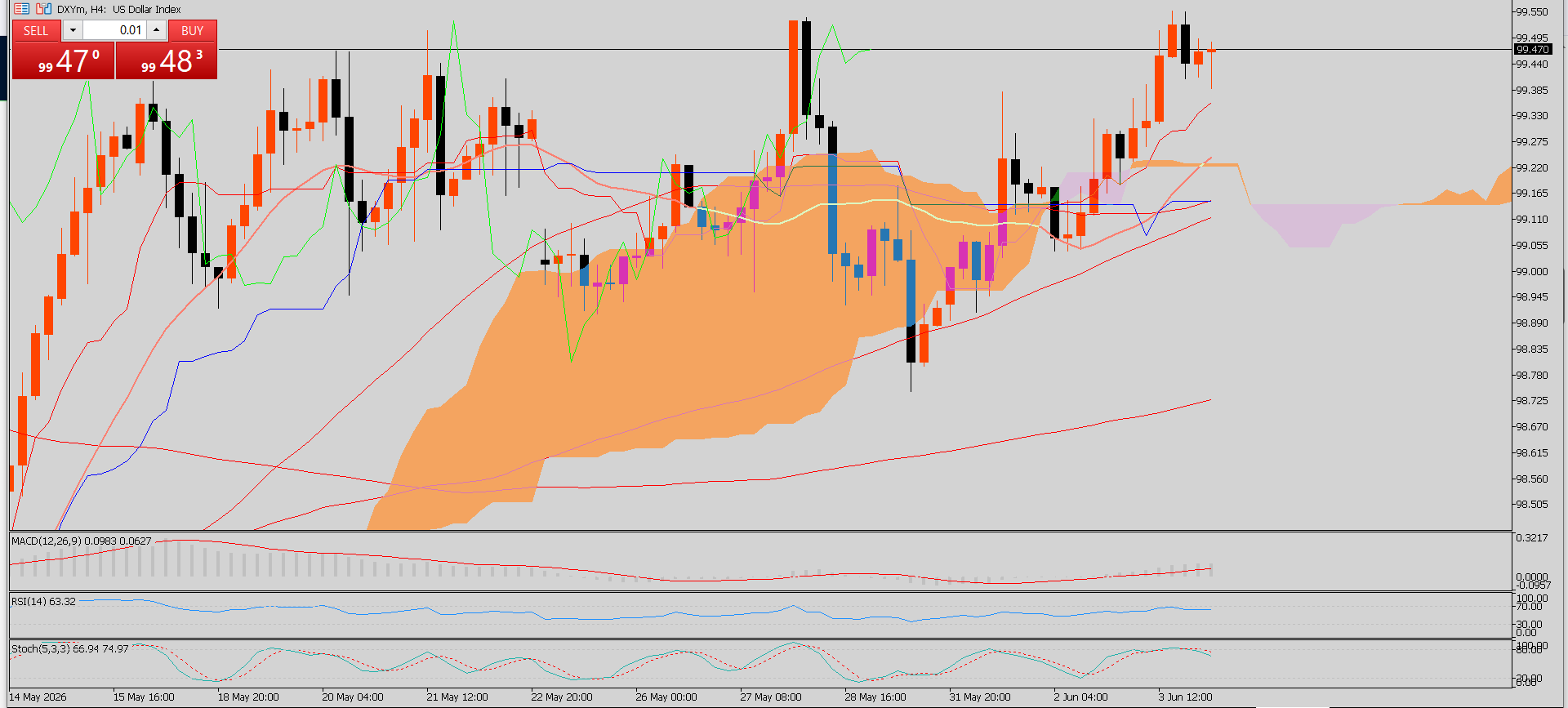The height and width of the screenshot is (708, 1568).
Task: Select the 30.00 RSI scale level
Action: coord(1529,625)
